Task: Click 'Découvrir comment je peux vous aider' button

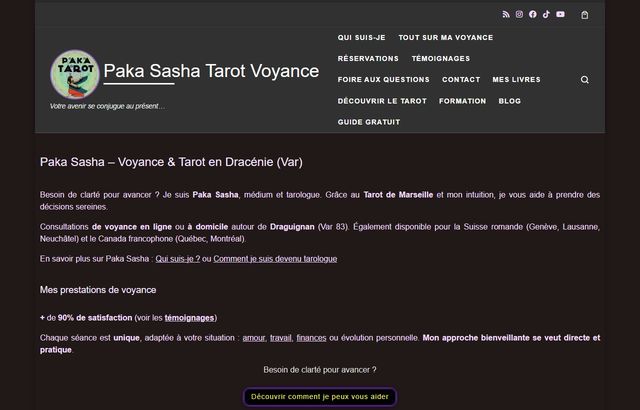Action: click(320, 397)
